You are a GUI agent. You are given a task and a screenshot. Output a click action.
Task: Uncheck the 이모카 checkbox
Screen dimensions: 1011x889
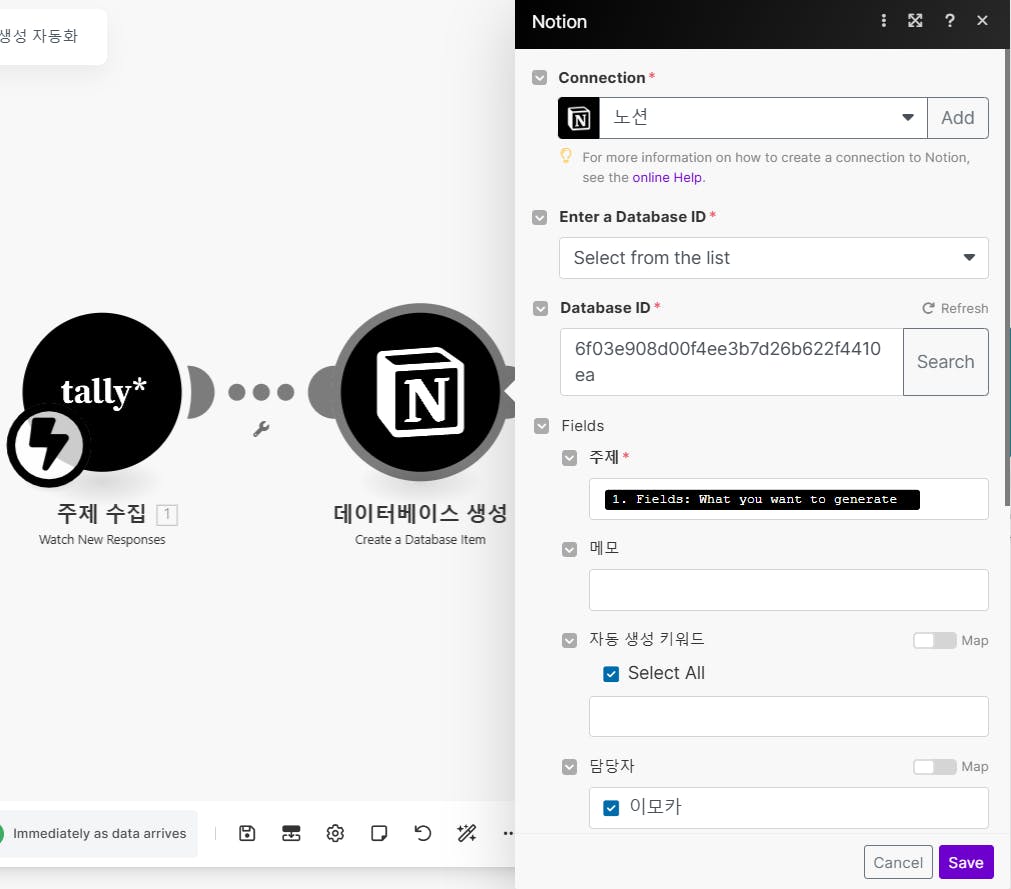pos(611,808)
